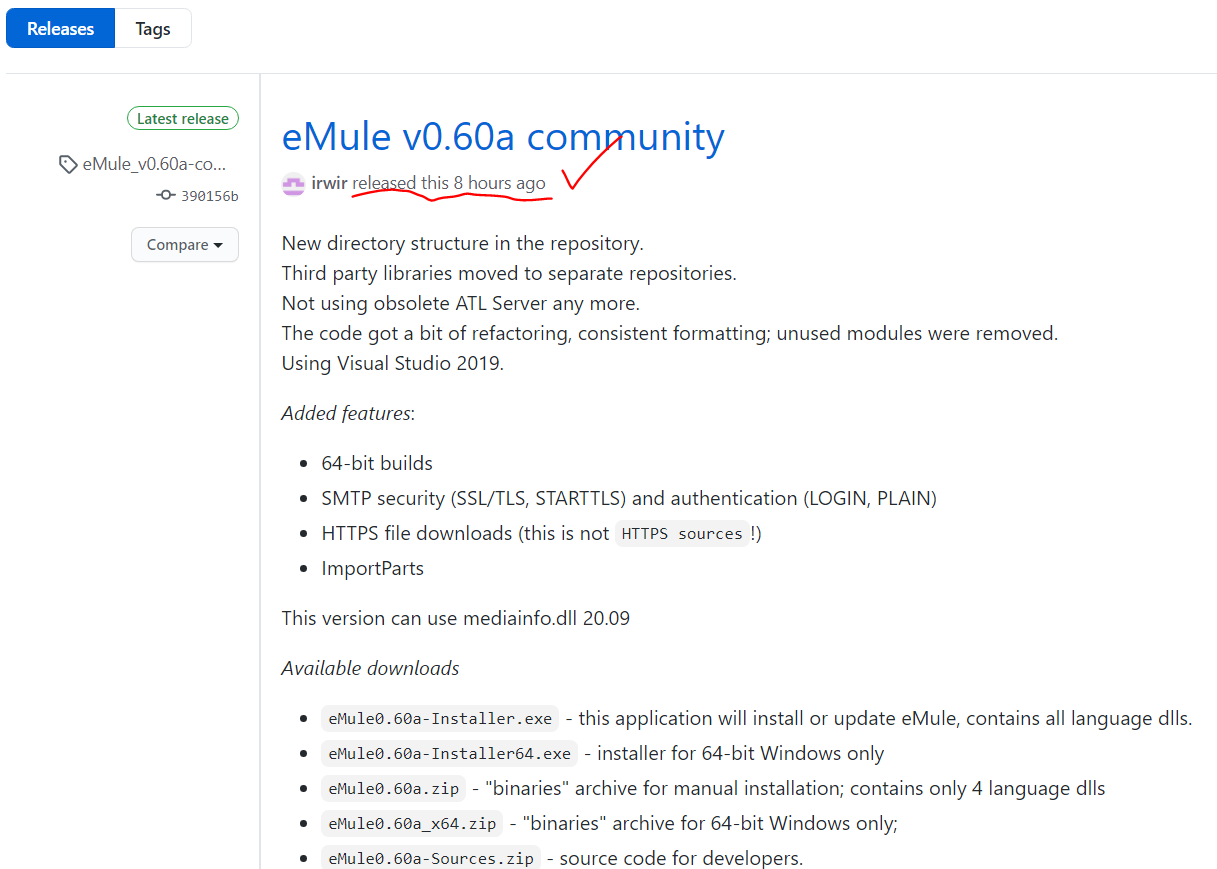Click the eMule0.60a.zip file name
The width and height of the screenshot is (1217, 869).
394,789
